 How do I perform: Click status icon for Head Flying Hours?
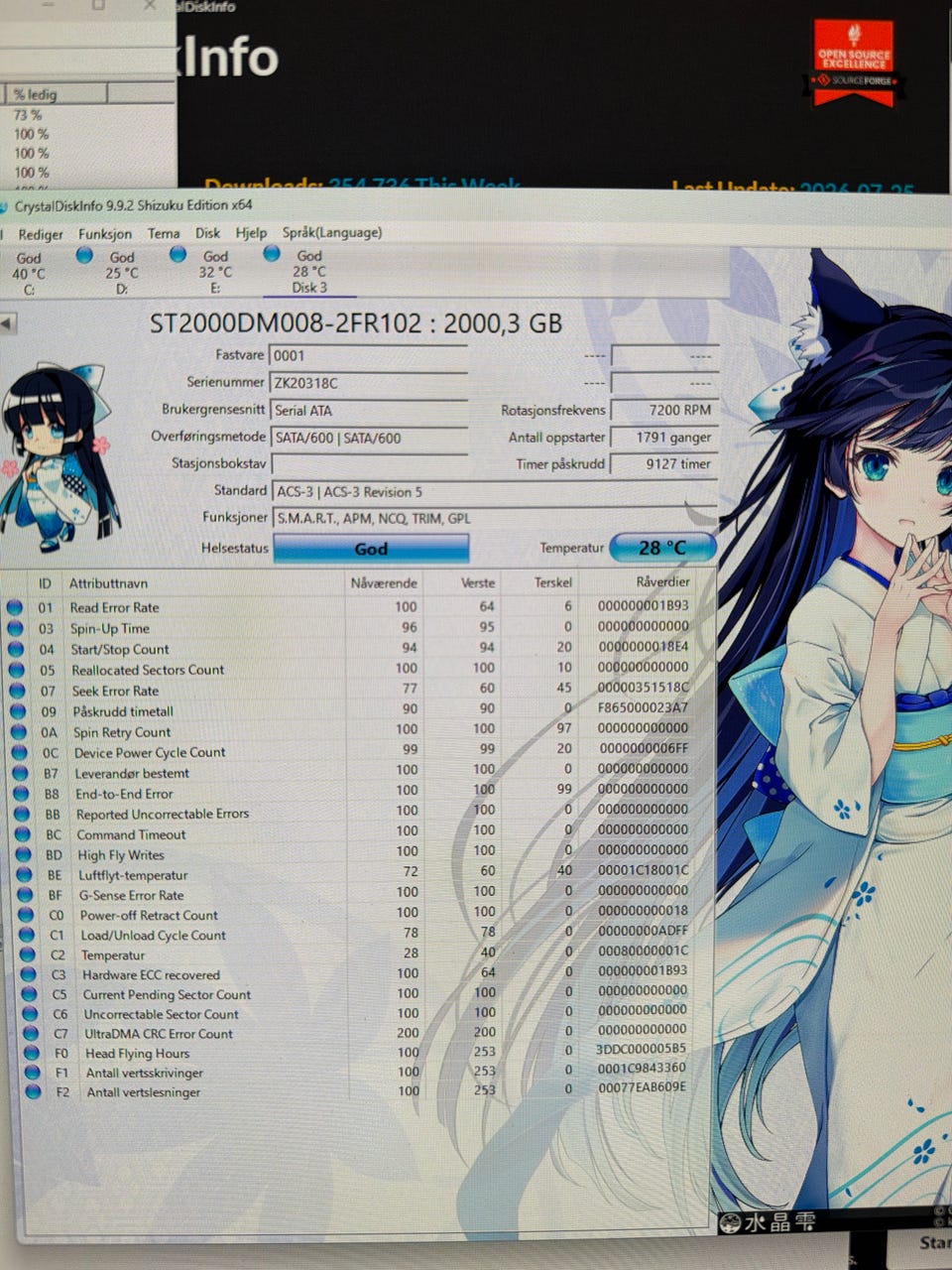[33, 1054]
